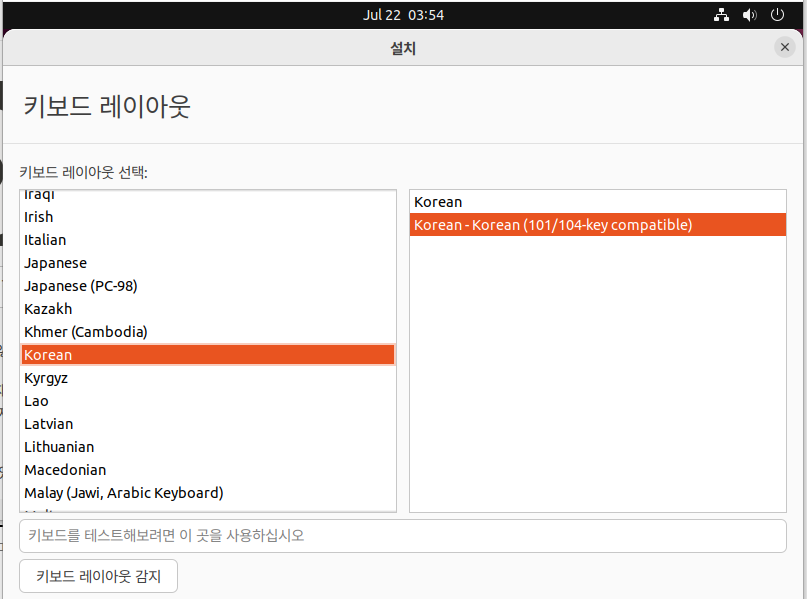
Task: Select the highlighted Korean layout row
Action: [x=208, y=355]
